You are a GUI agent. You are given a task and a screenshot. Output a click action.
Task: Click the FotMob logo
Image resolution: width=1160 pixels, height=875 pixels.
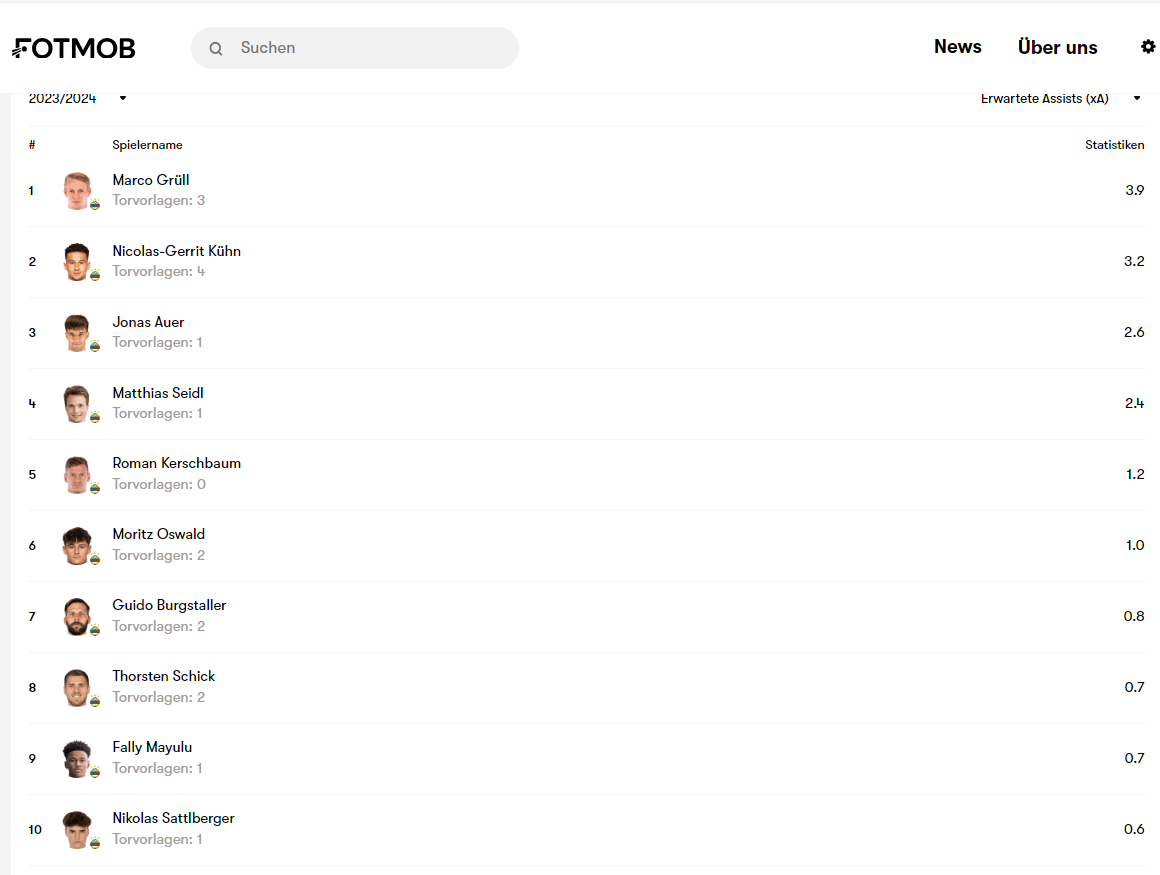pyautogui.click(x=74, y=48)
